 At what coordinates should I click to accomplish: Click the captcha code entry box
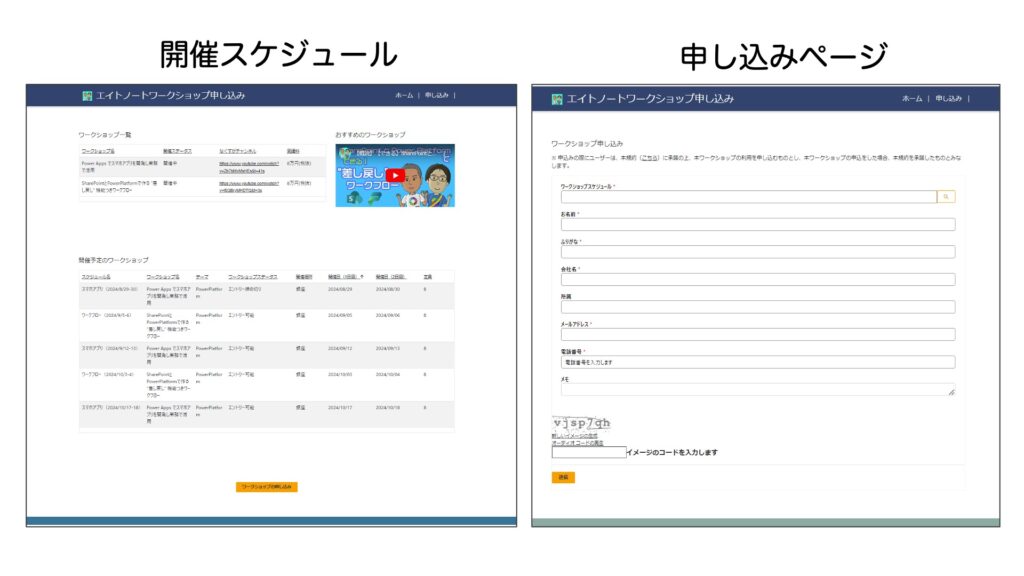click(x=588, y=452)
